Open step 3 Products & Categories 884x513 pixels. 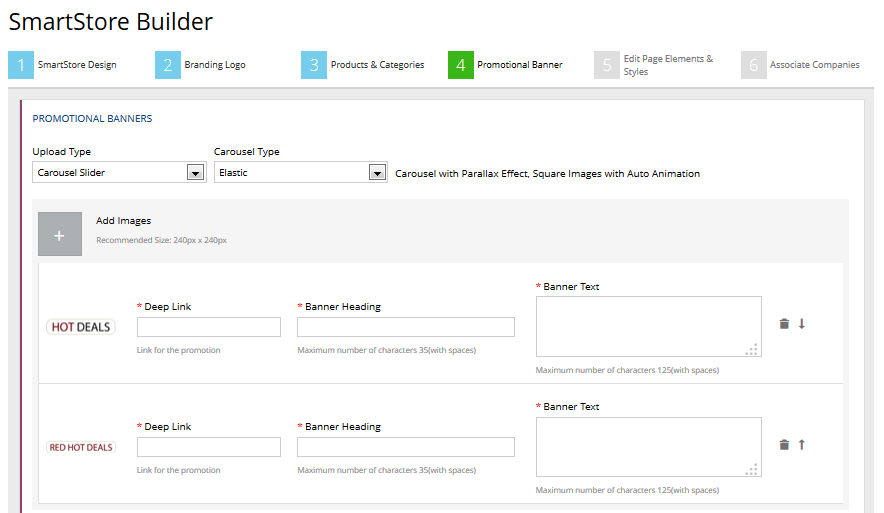pos(364,65)
